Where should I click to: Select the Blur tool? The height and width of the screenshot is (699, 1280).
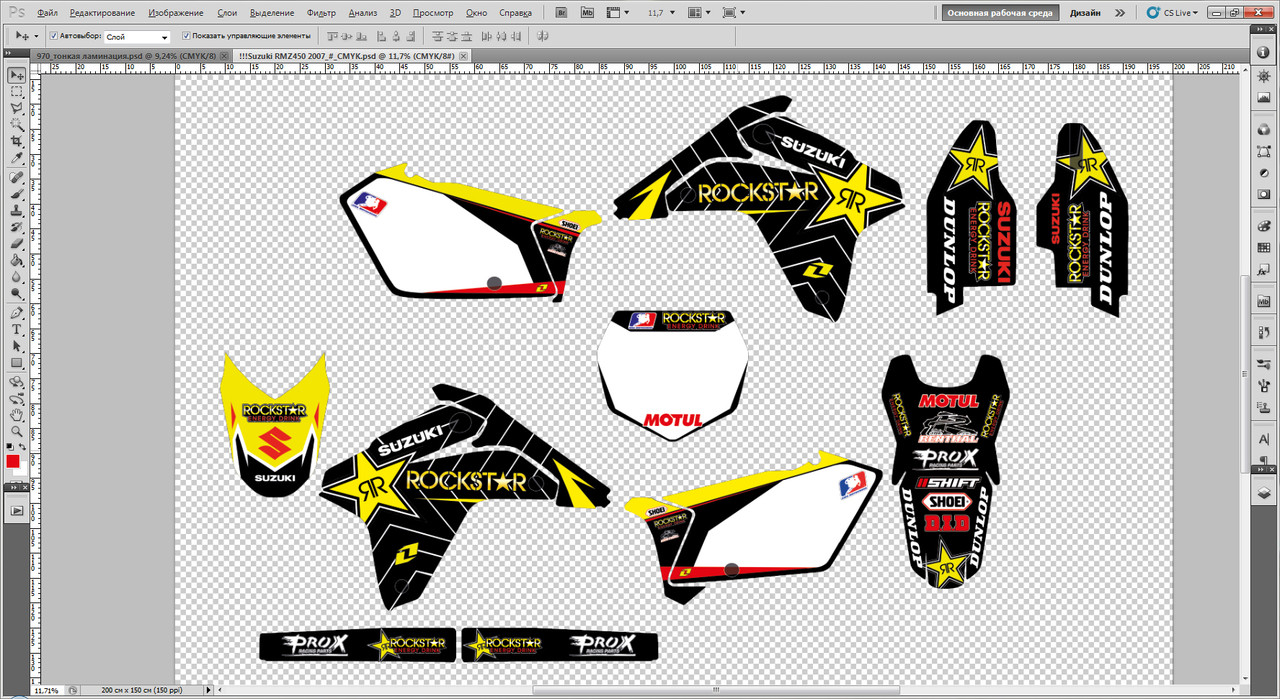17,277
